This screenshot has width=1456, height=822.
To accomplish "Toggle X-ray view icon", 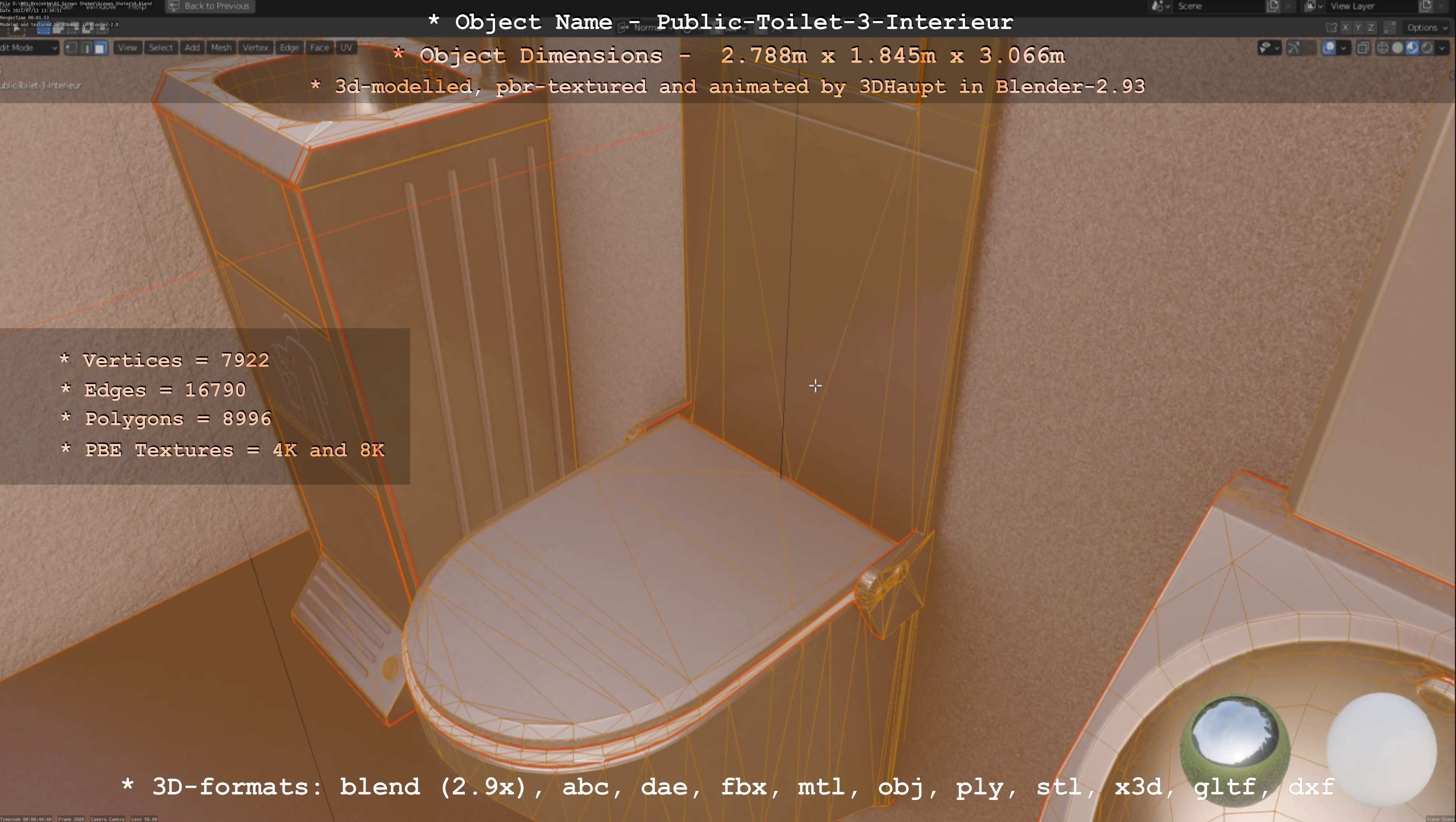I will pyautogui.click(x=1363, y=48).
